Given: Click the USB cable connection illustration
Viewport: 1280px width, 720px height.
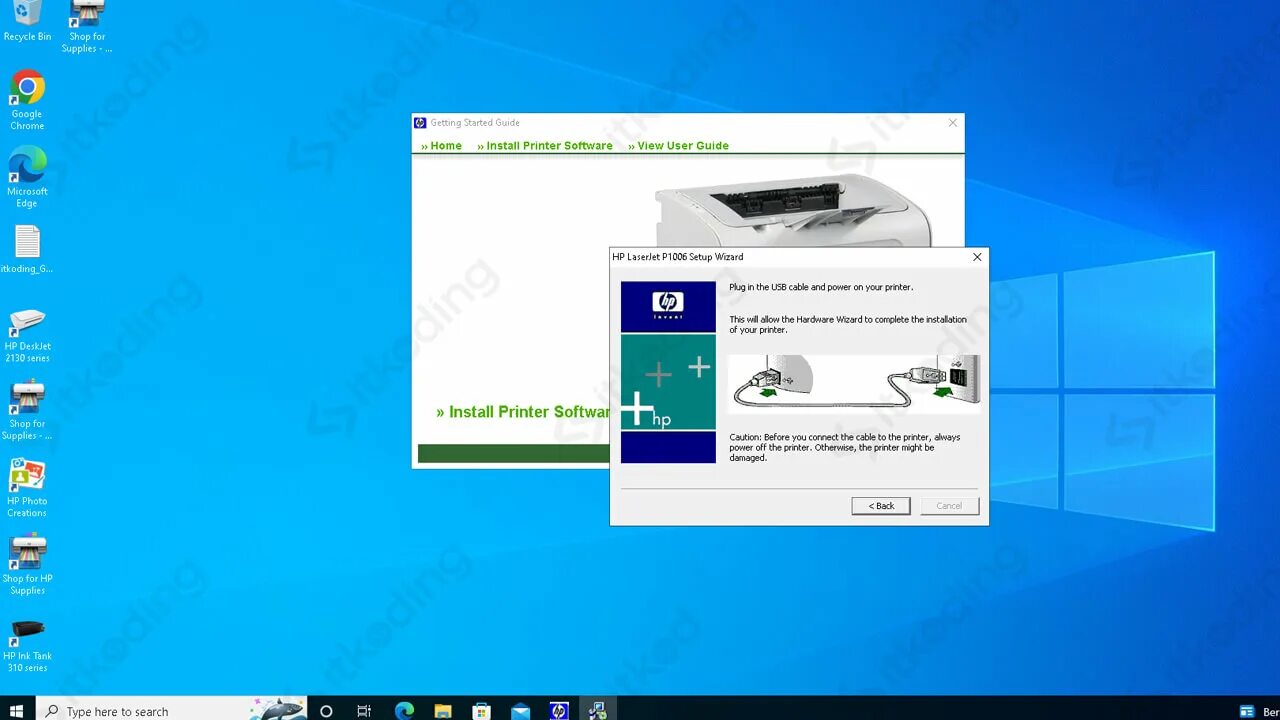Looking at the screenshot, I should [854, 383].
